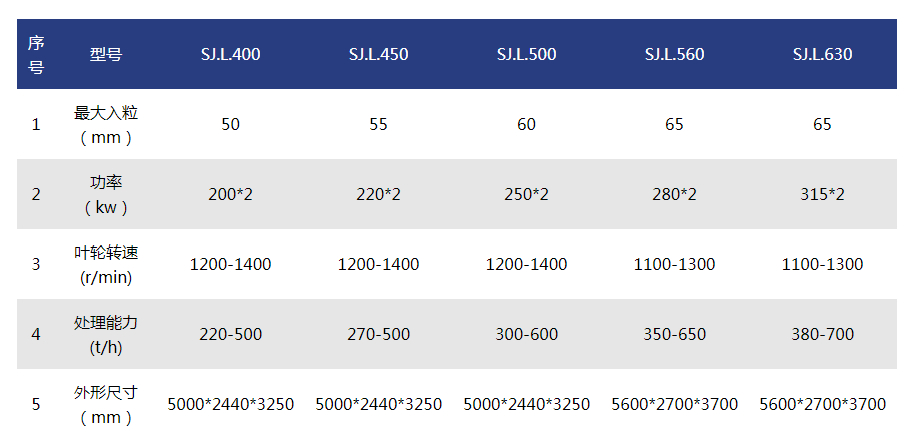Click the 叶轮转速 (r/min) row label

point(106,264)
